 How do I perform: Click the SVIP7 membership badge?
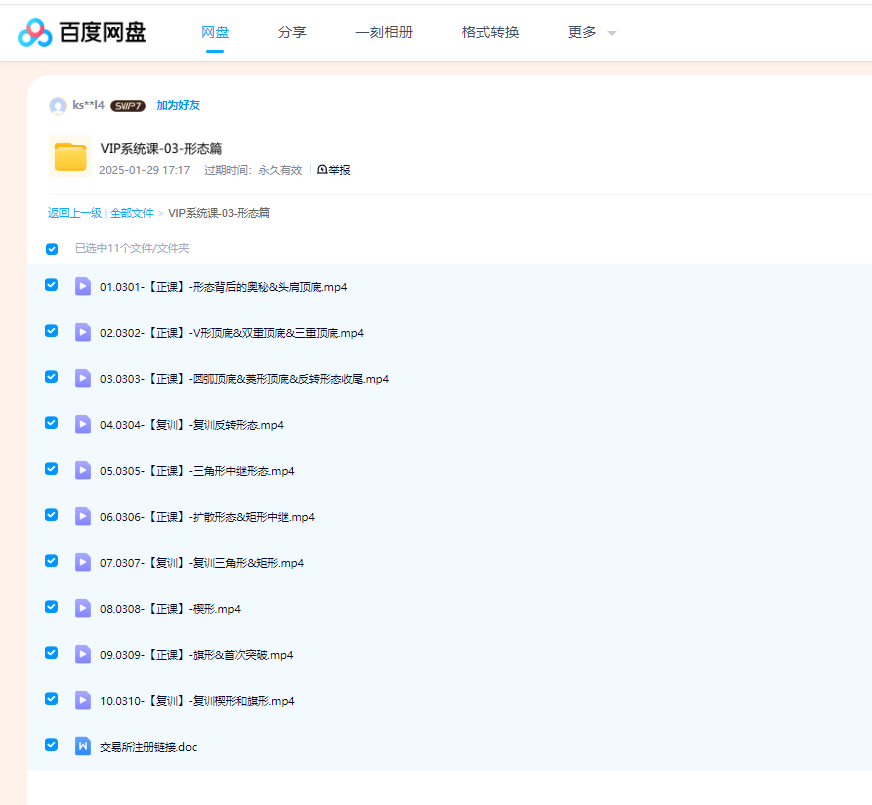pos(128,106)
